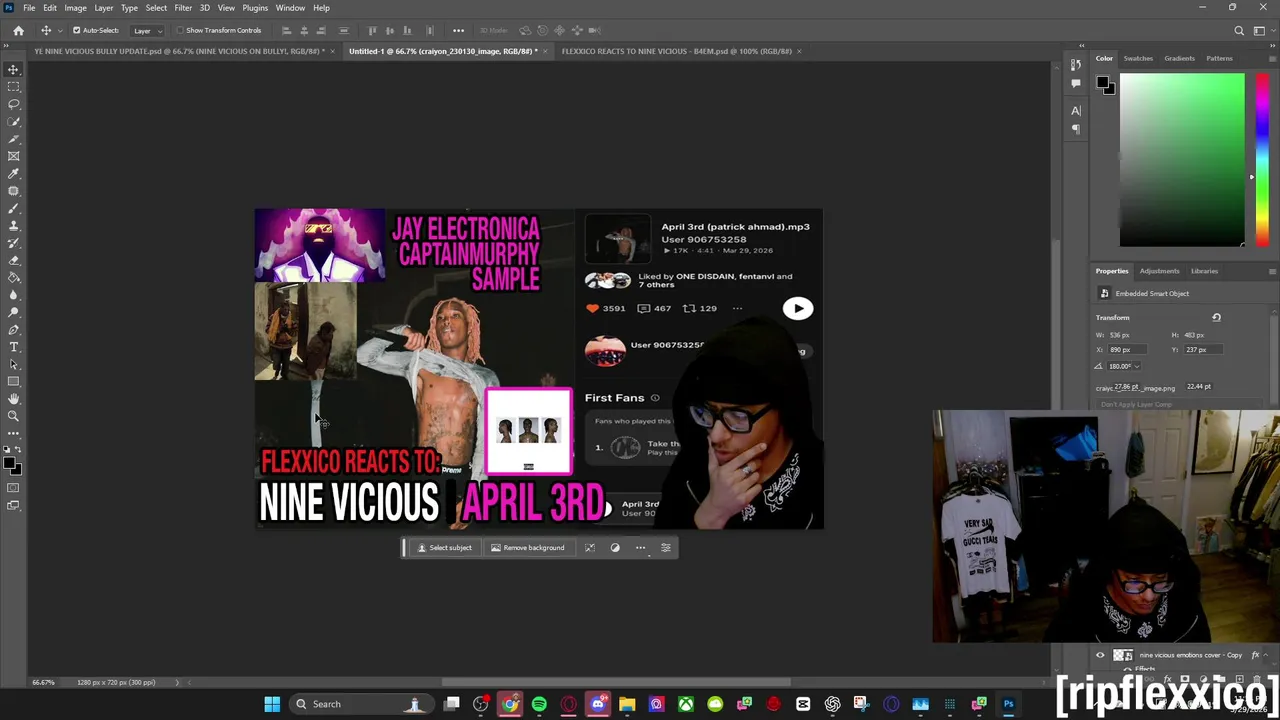Select the Move tool in the toolbar

pos(14,69)
